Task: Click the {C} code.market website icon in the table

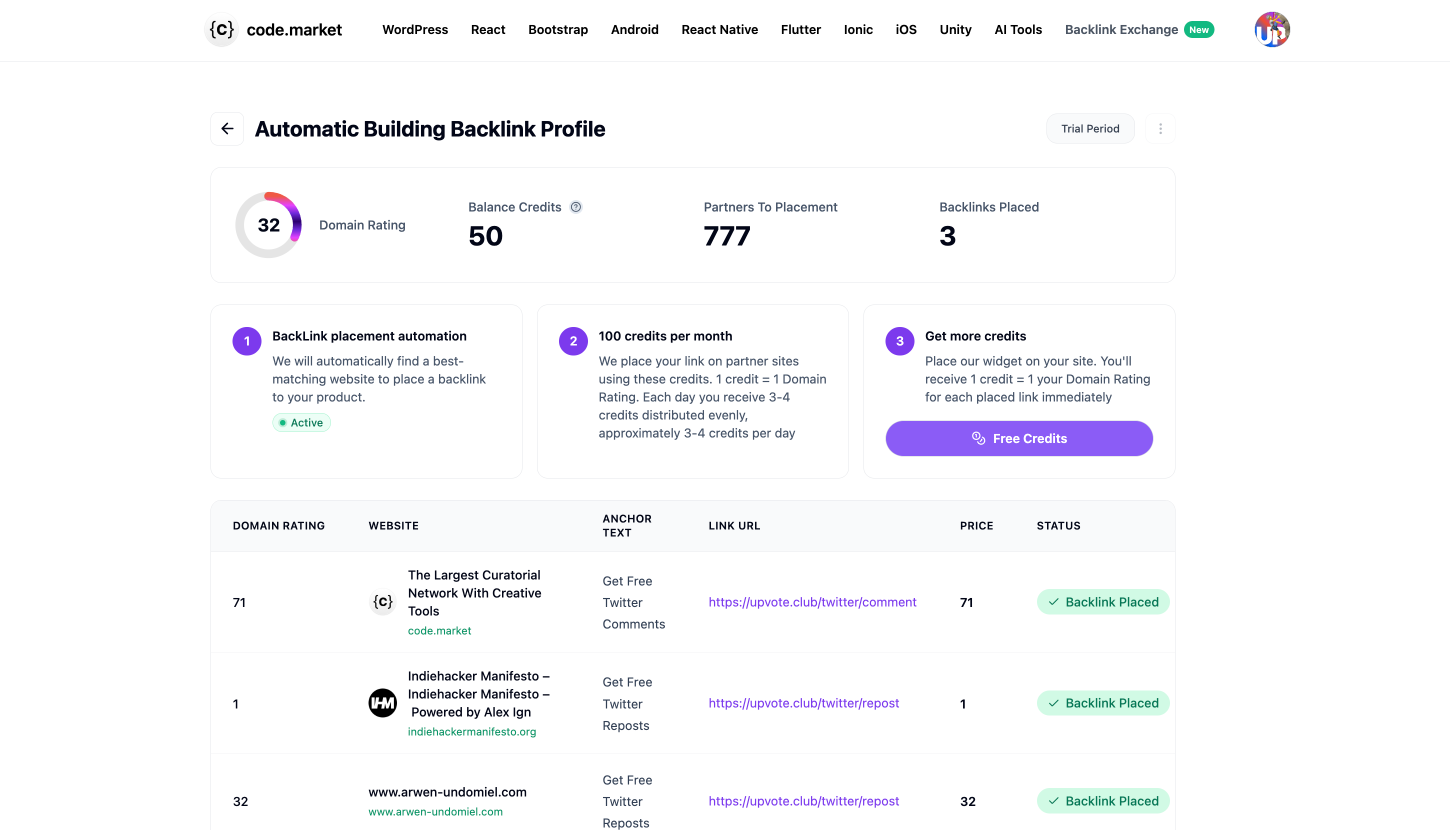Action: [383, 601]
